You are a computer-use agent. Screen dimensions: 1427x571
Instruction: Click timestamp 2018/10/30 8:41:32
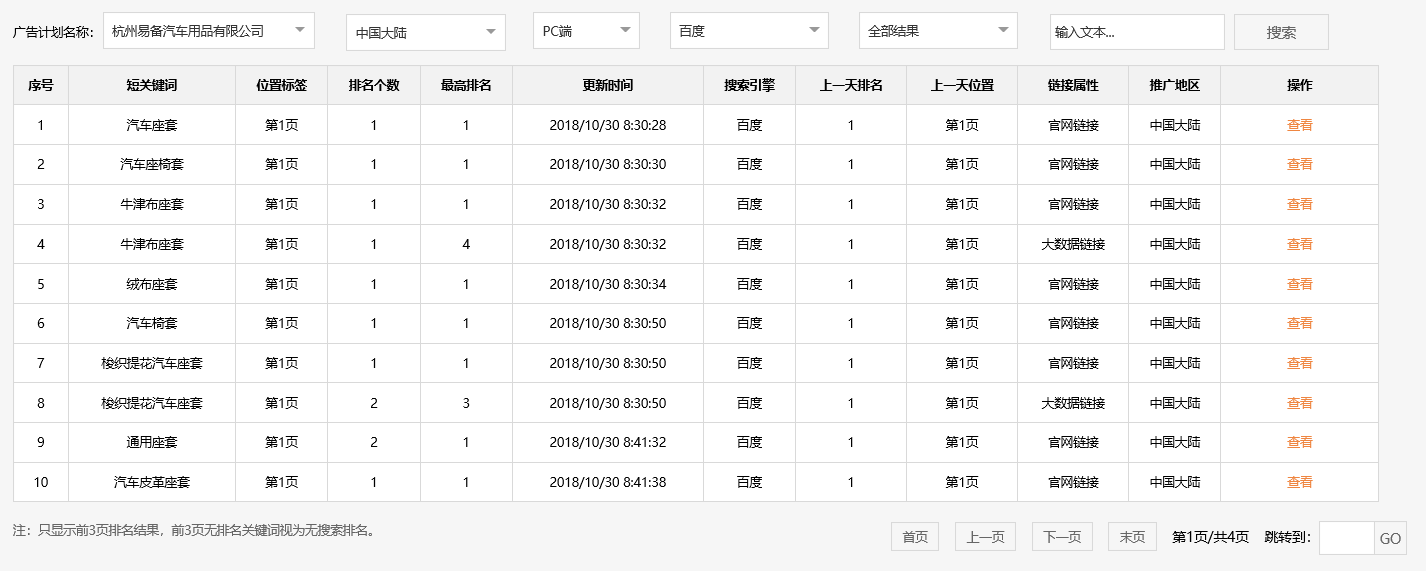(x=608, y=442)
